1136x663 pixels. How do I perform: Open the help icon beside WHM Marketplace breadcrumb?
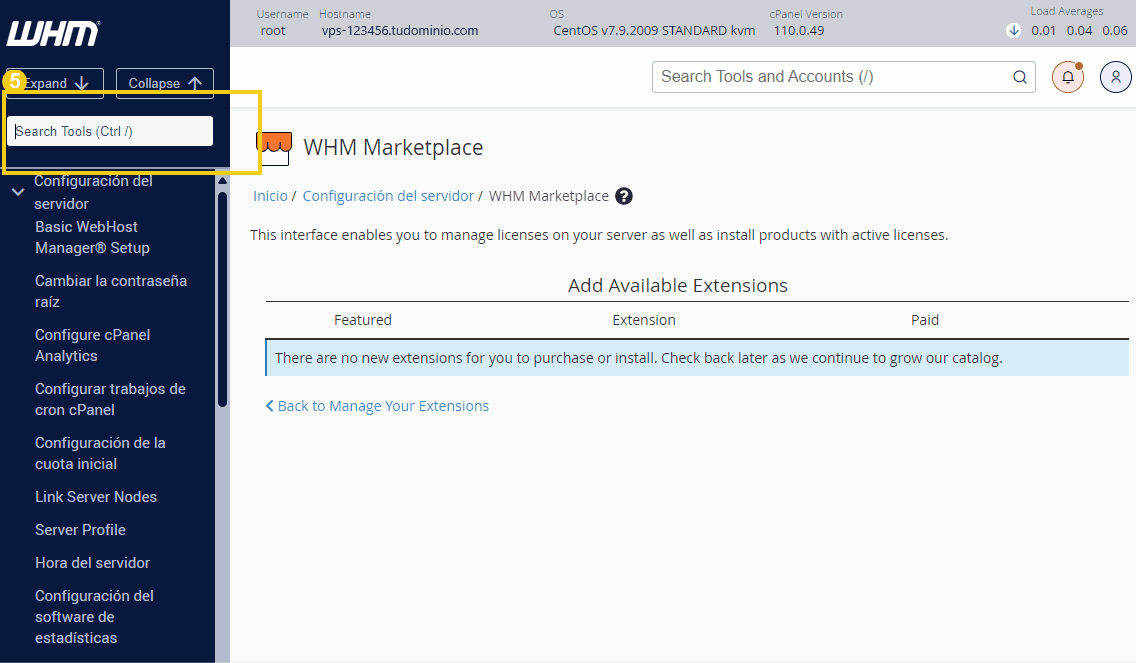pyautogui.click(x=624, y=196)
